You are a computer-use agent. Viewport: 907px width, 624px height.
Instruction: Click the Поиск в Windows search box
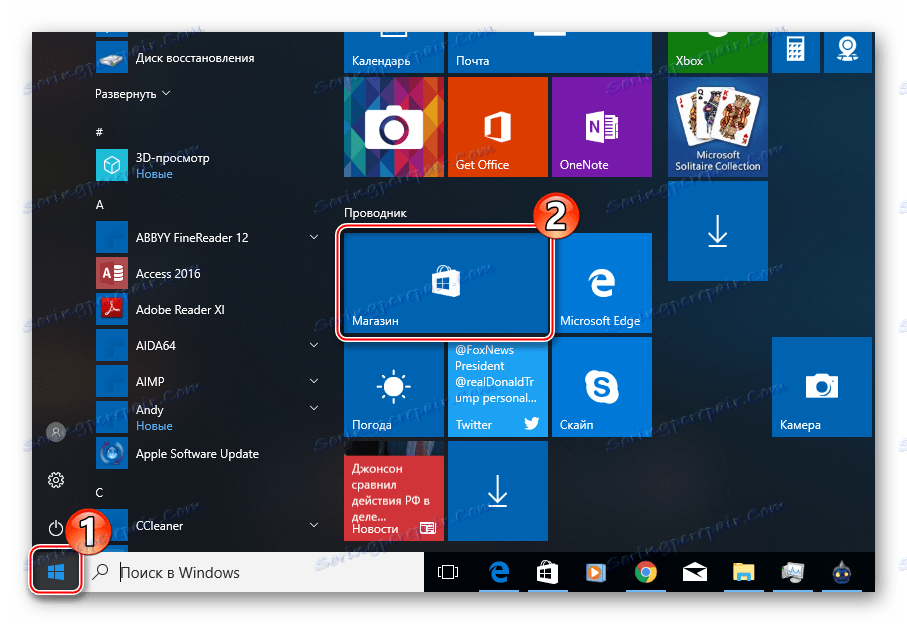pyautogui.click(x=250, y=573)
